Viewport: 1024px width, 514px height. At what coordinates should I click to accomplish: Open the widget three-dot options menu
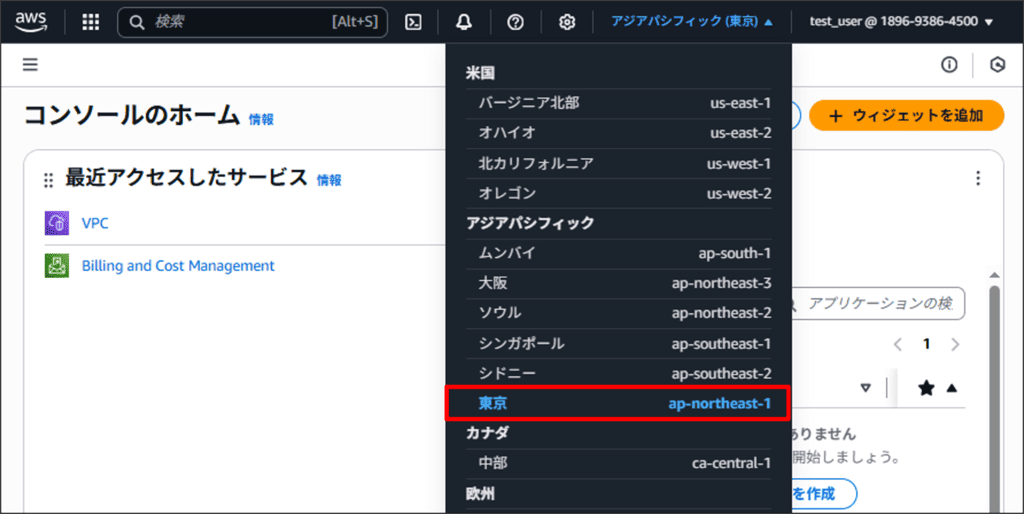click(978, 178)
